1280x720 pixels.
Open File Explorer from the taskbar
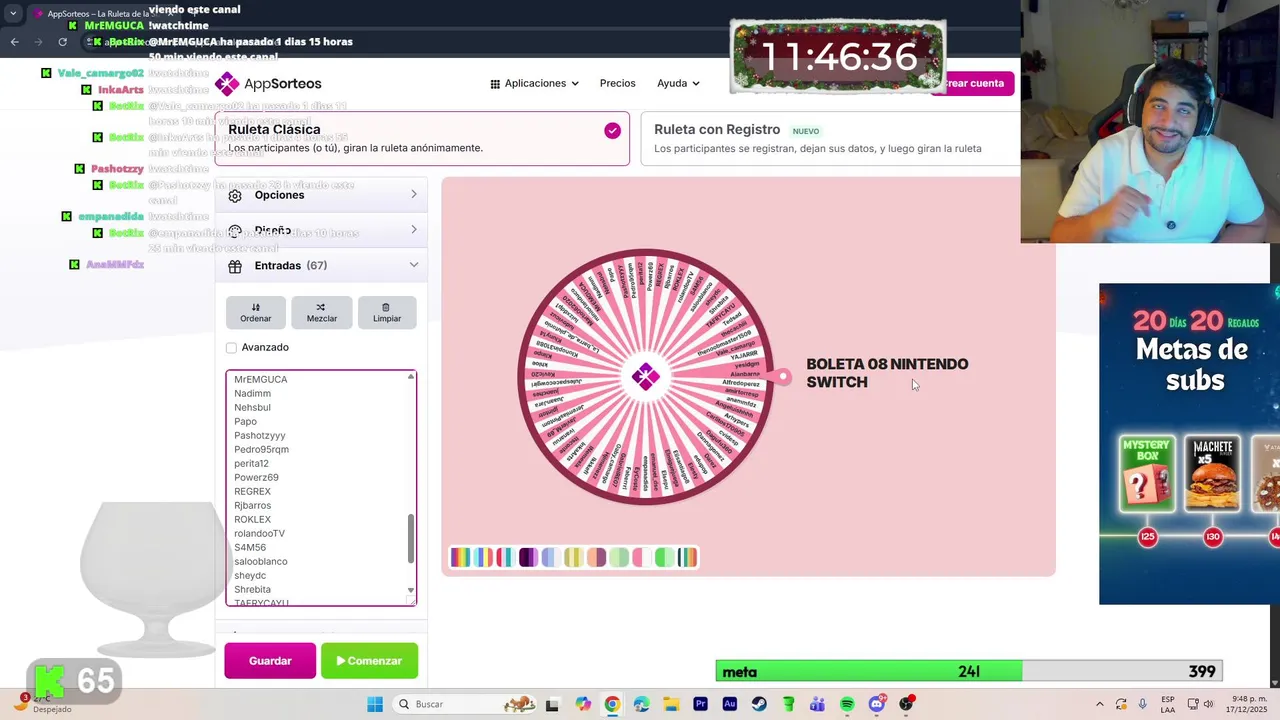tap(671, 704)
